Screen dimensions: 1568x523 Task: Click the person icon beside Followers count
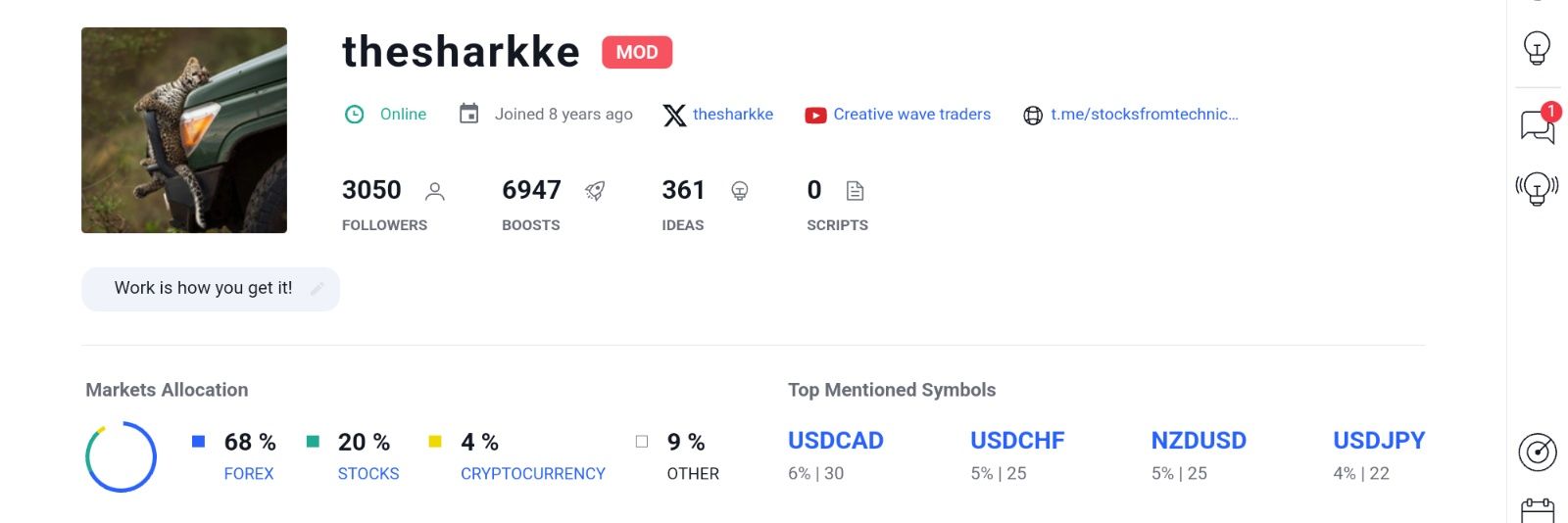[x=435, y=191]
